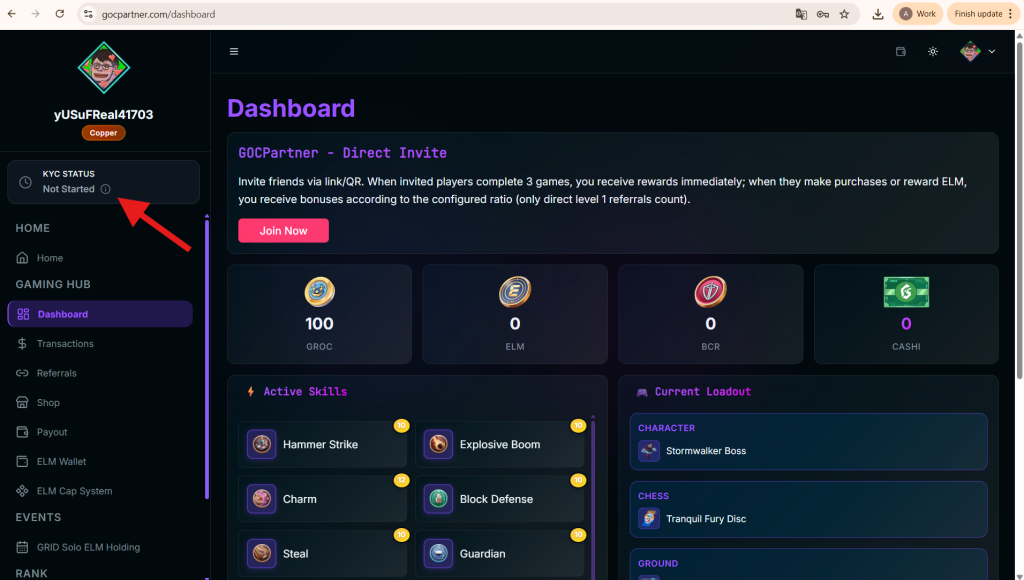Click the Chrome Finish update button
This screenshot has height=580, width=1024.
978,14
